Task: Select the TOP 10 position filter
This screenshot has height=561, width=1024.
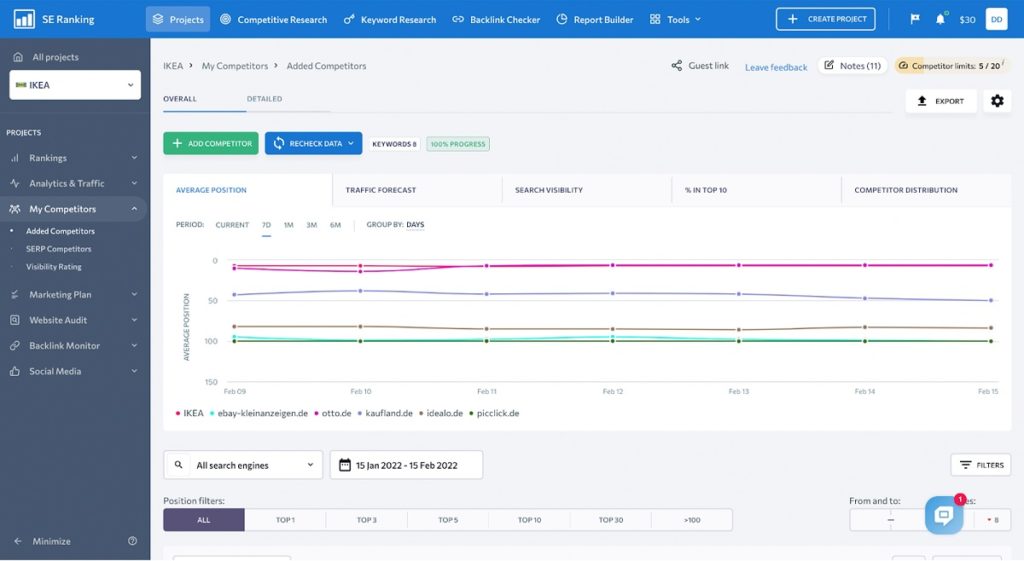Action: tap(529, 520)
